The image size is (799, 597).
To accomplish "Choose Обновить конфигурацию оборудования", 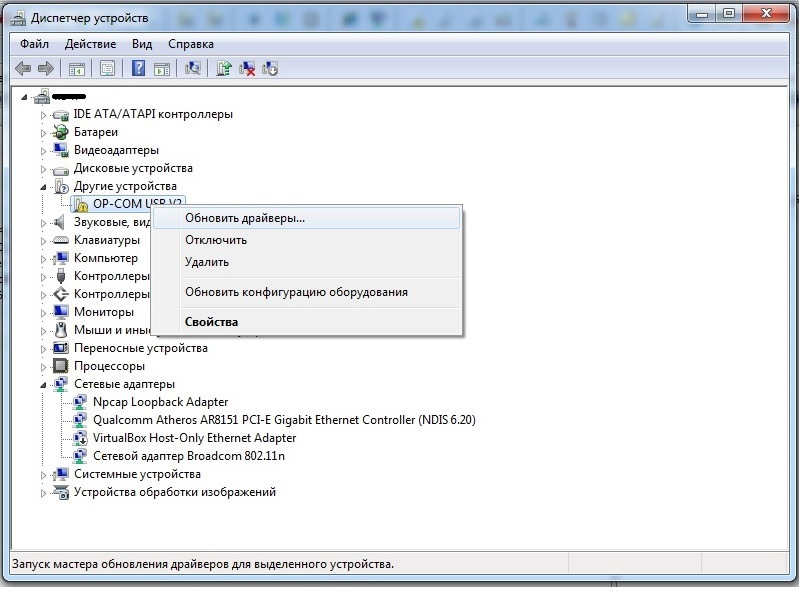I will [307, 292].
